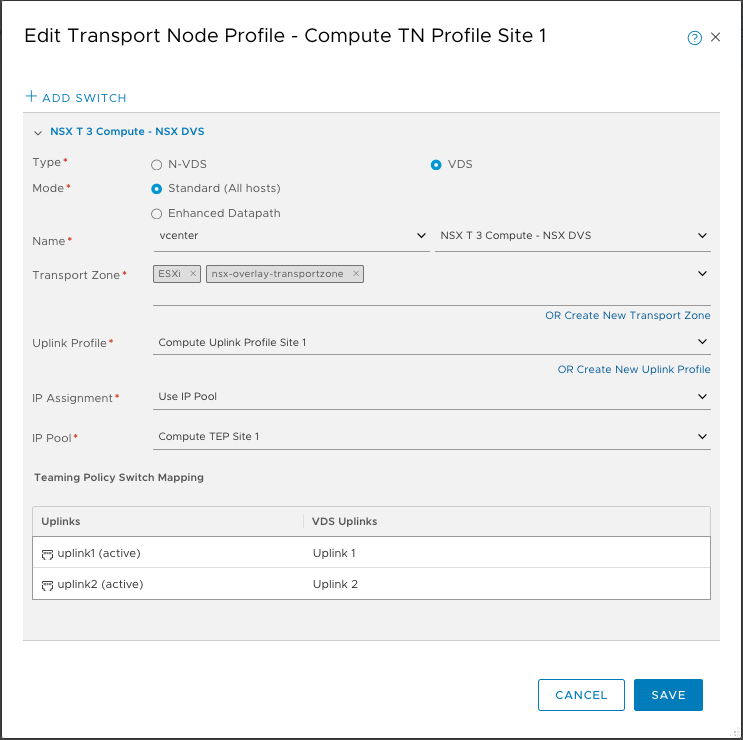Choose Standard (All hosts) mode
743x740 pixels.
coord(156,189)
